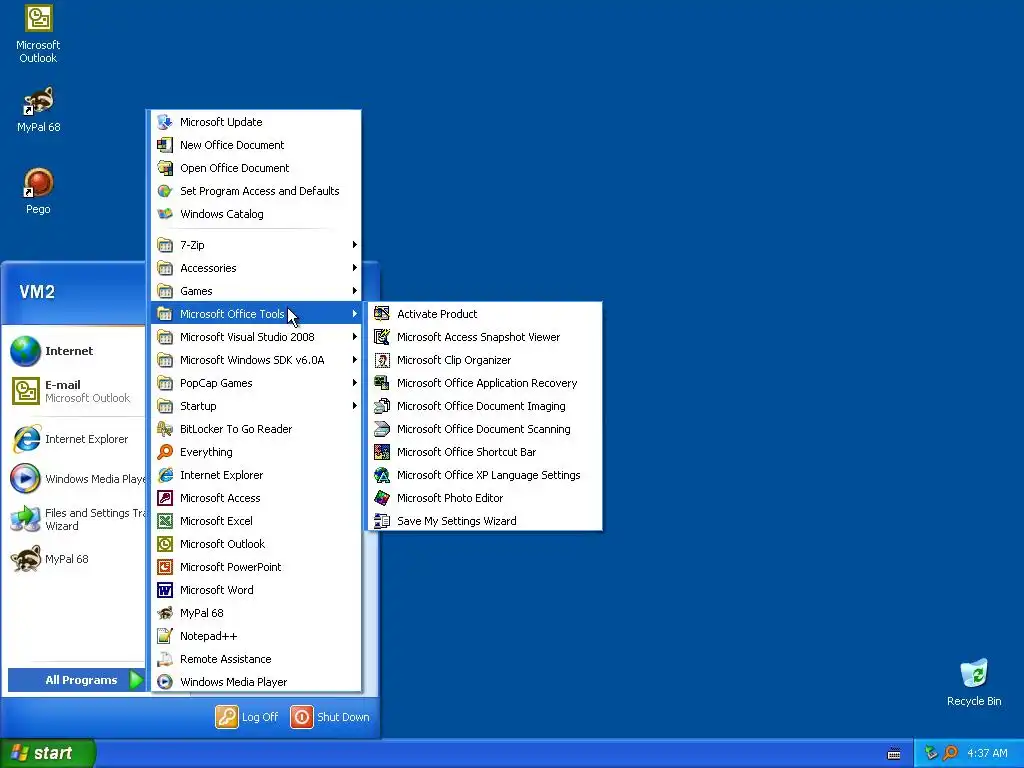Open Microsoft Clip Organizer
The width and height of the screenshot is (1024, 768).
(x=485, y=360)
